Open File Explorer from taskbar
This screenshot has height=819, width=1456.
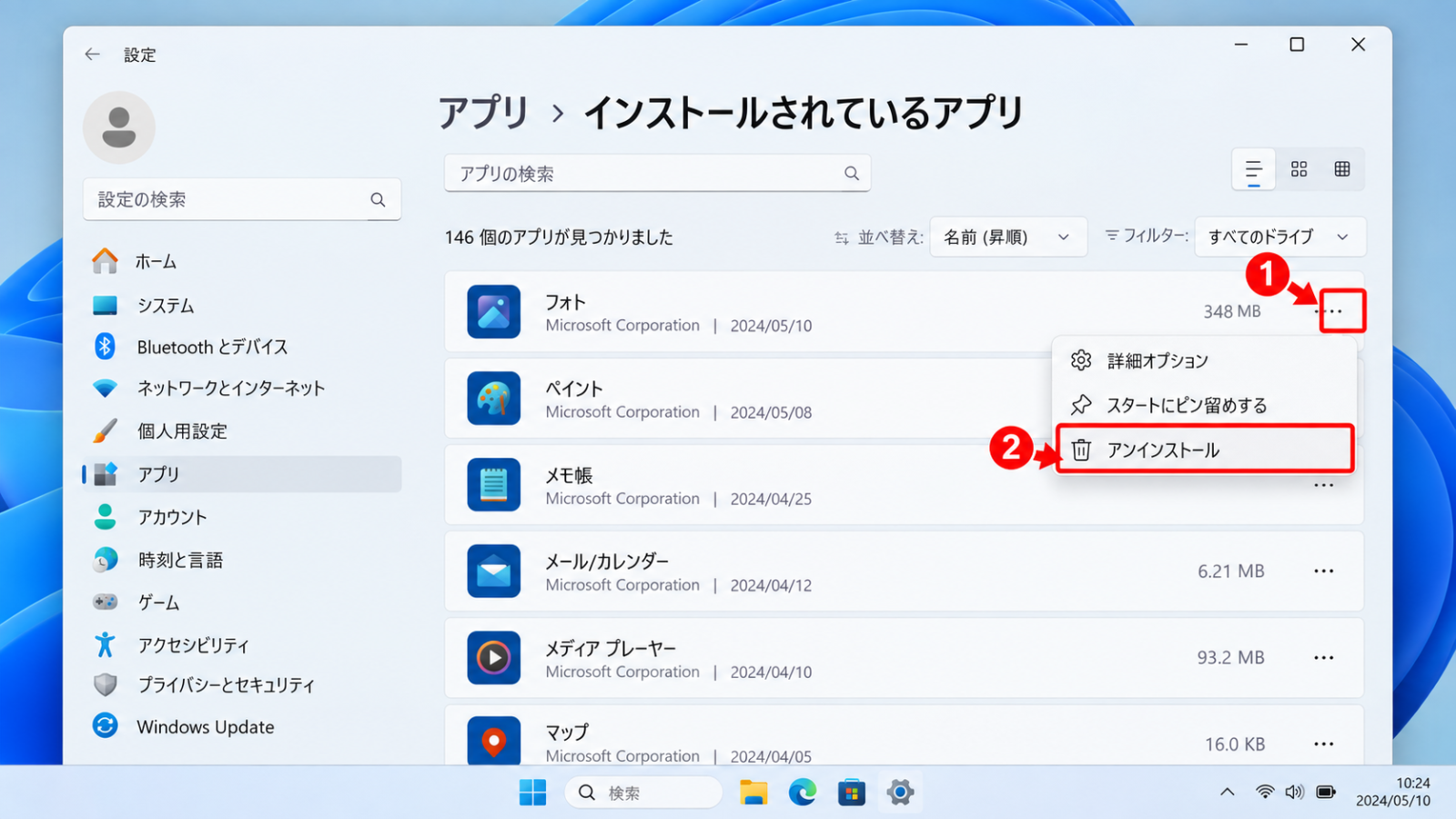click(x=753, y=793)
